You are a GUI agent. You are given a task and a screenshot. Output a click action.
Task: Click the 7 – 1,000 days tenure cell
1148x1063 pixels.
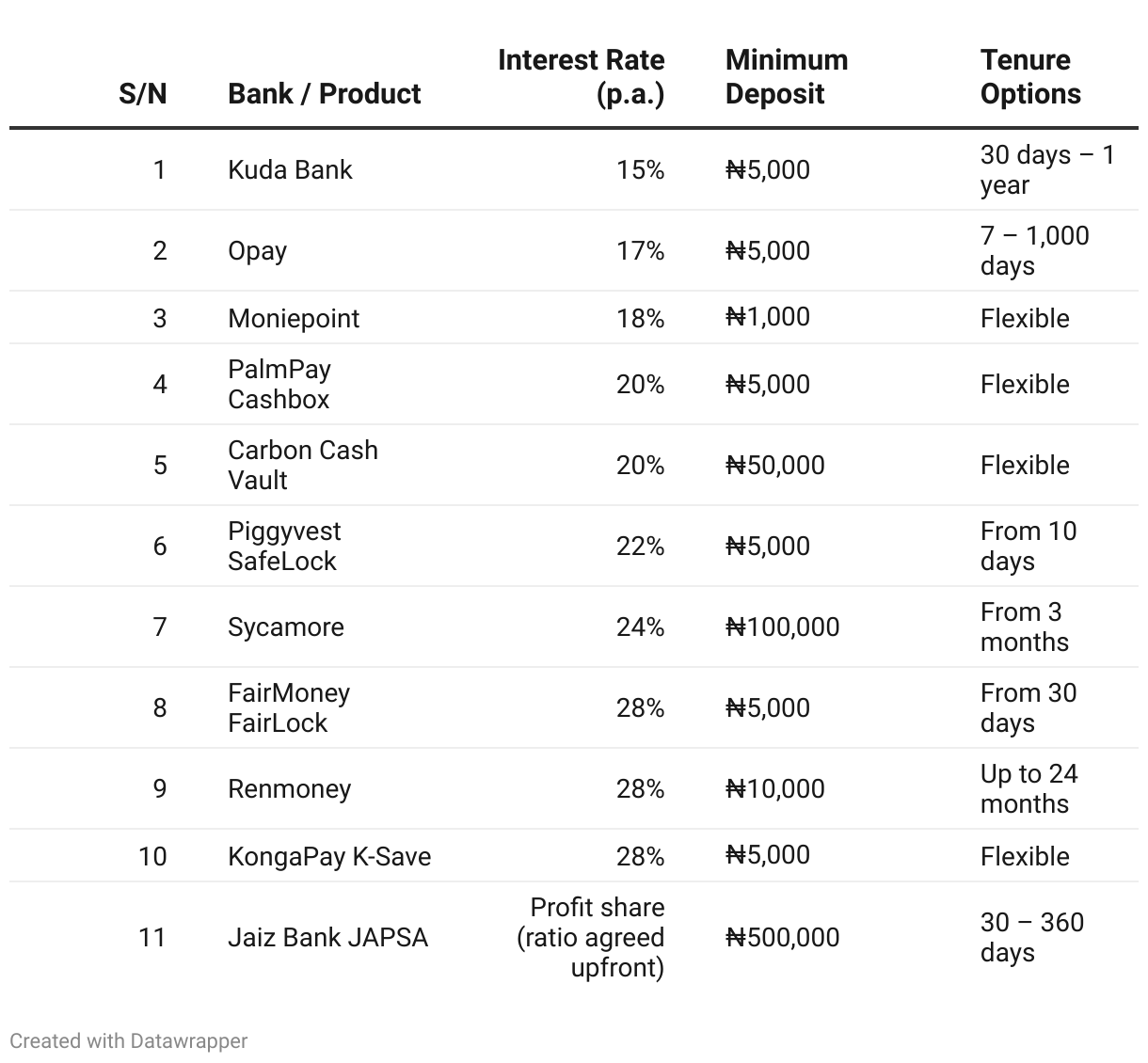tap(1035, 250)
